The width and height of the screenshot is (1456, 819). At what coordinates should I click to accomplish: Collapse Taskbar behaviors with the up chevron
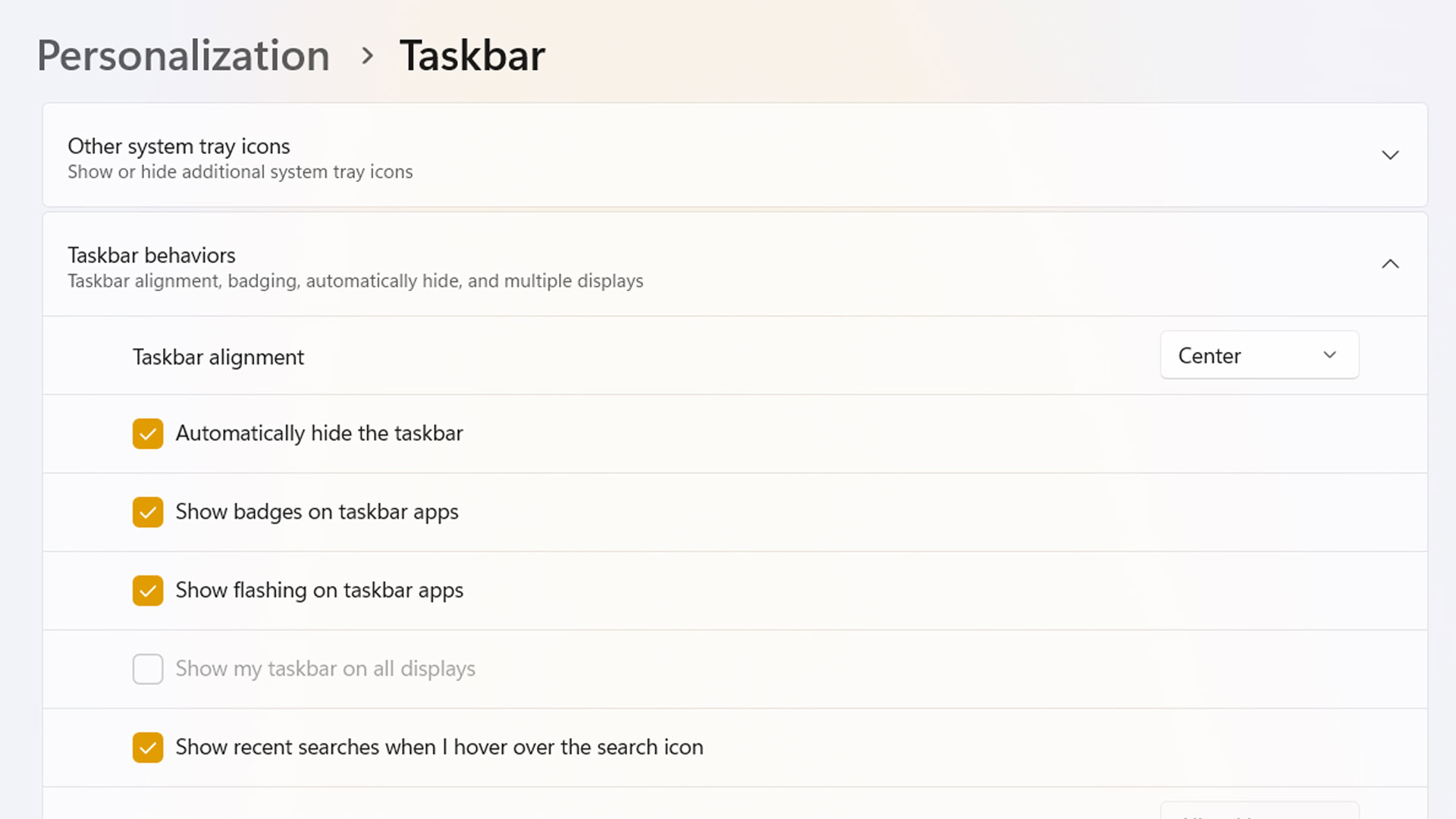point(1390,265)
